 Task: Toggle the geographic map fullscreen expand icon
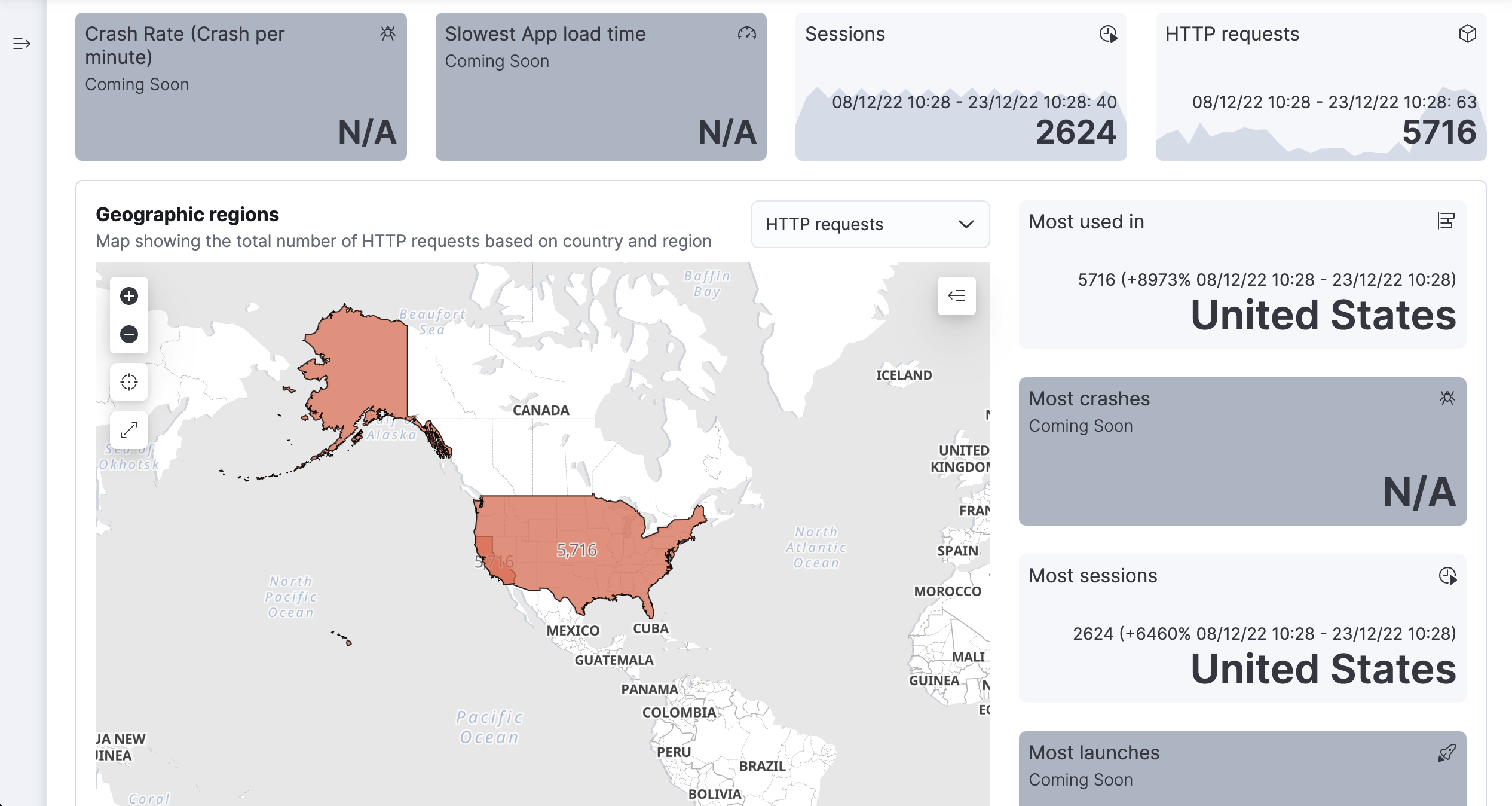point(129,430)
